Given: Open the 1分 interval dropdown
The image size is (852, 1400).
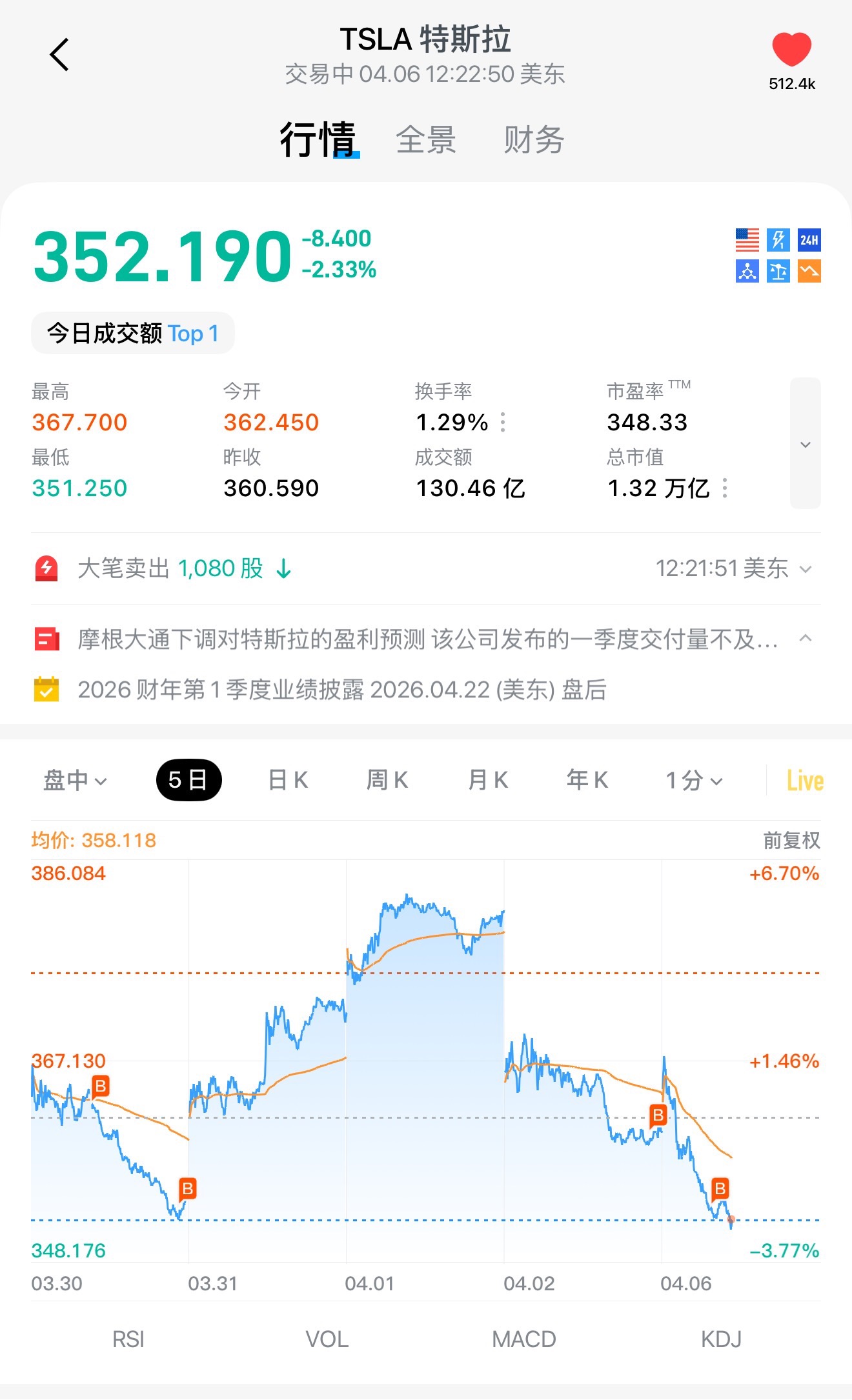Looking at the screenshot, I should (x=694, y=781).
